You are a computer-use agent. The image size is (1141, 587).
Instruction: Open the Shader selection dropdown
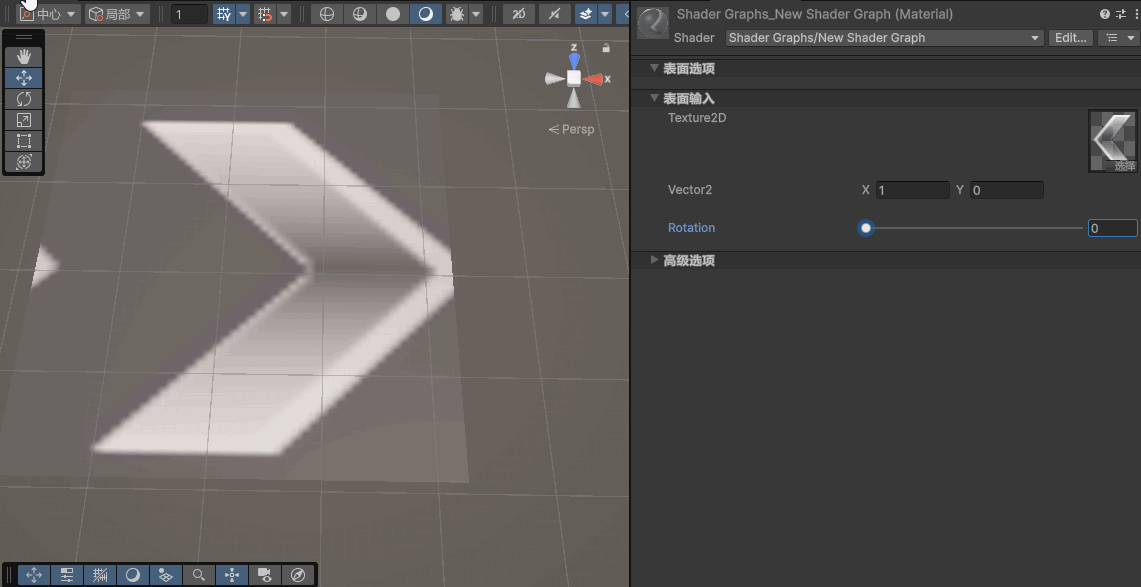[x=885, y=38]
